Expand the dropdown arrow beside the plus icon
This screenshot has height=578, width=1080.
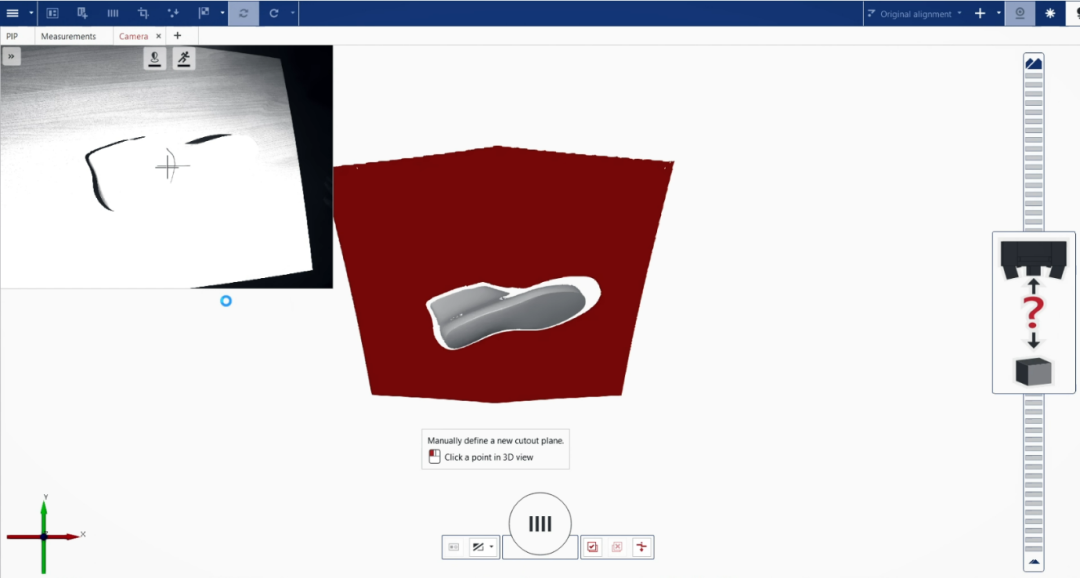pos(998,13)
